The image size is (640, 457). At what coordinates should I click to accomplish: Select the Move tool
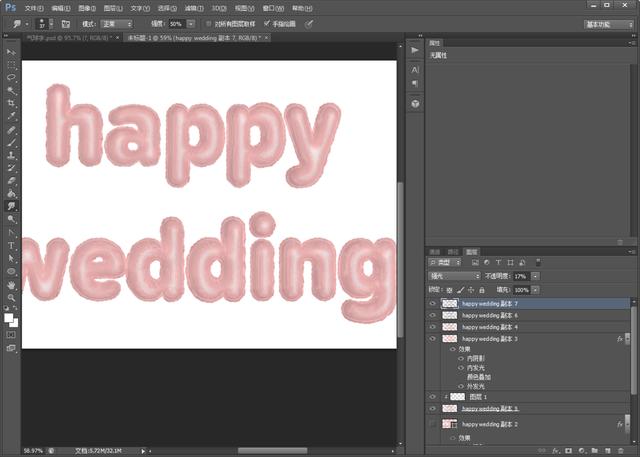pyautogui.click(x=11, y=52)
